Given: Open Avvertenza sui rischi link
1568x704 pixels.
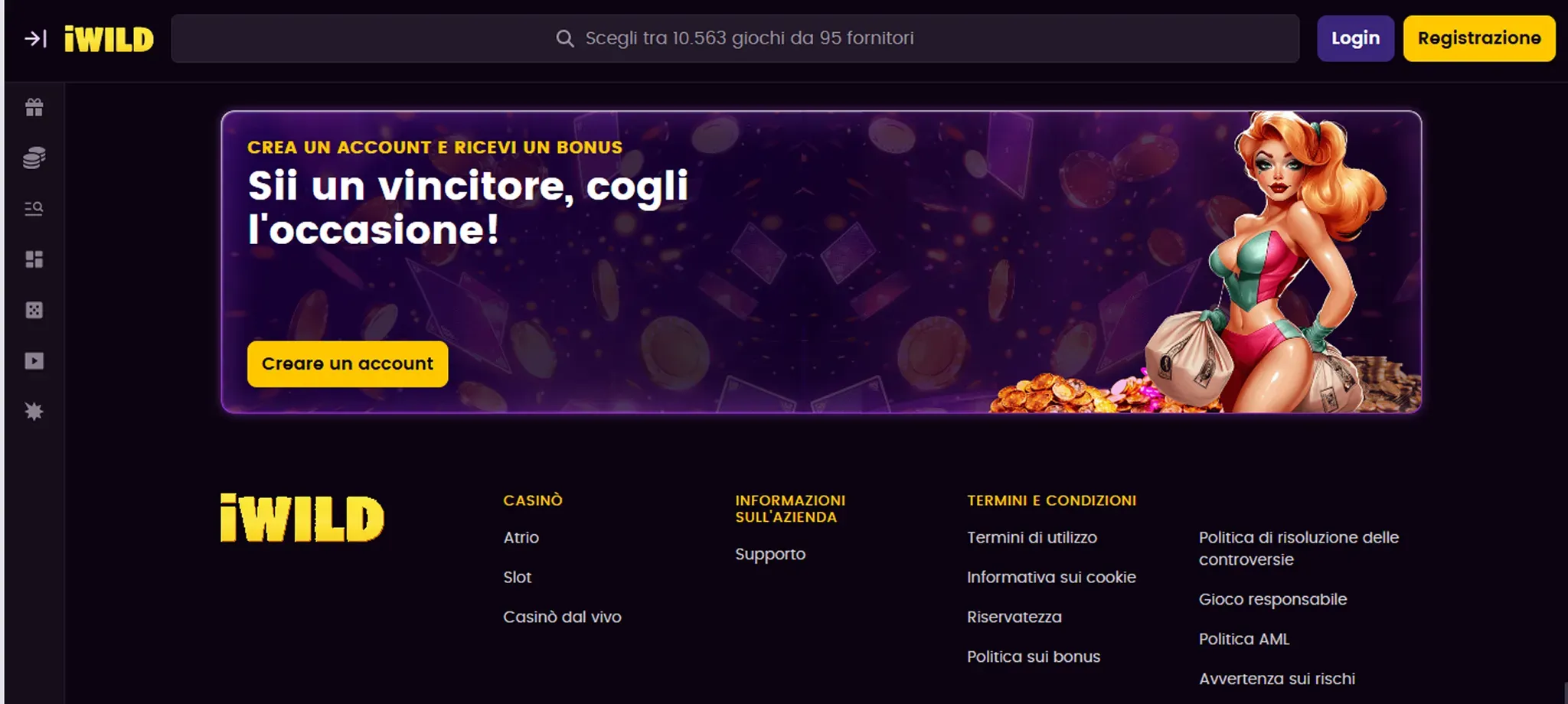Looking at the screenshot, I should [1276, 680].
